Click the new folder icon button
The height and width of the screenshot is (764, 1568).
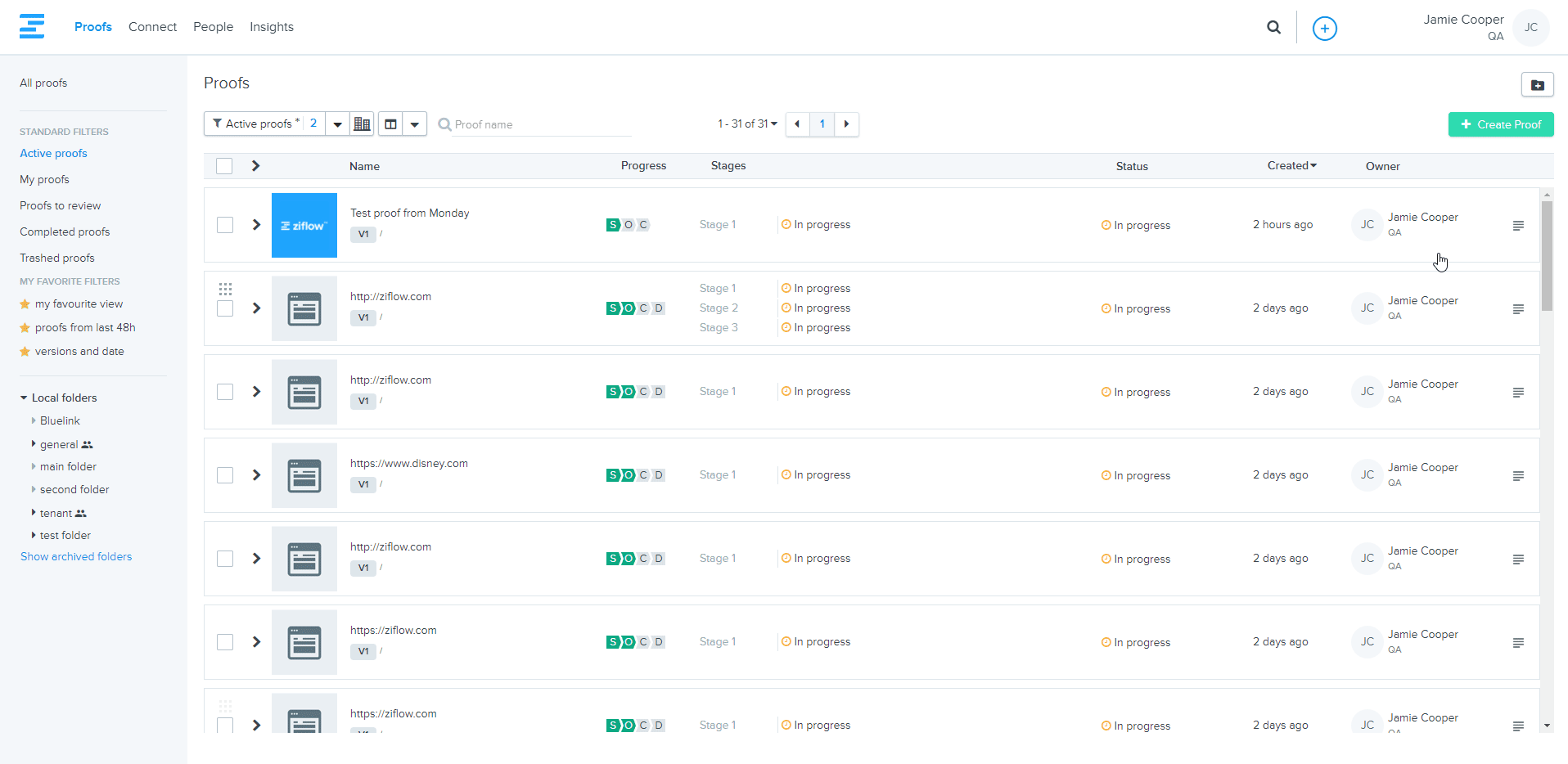[1537, 84]
